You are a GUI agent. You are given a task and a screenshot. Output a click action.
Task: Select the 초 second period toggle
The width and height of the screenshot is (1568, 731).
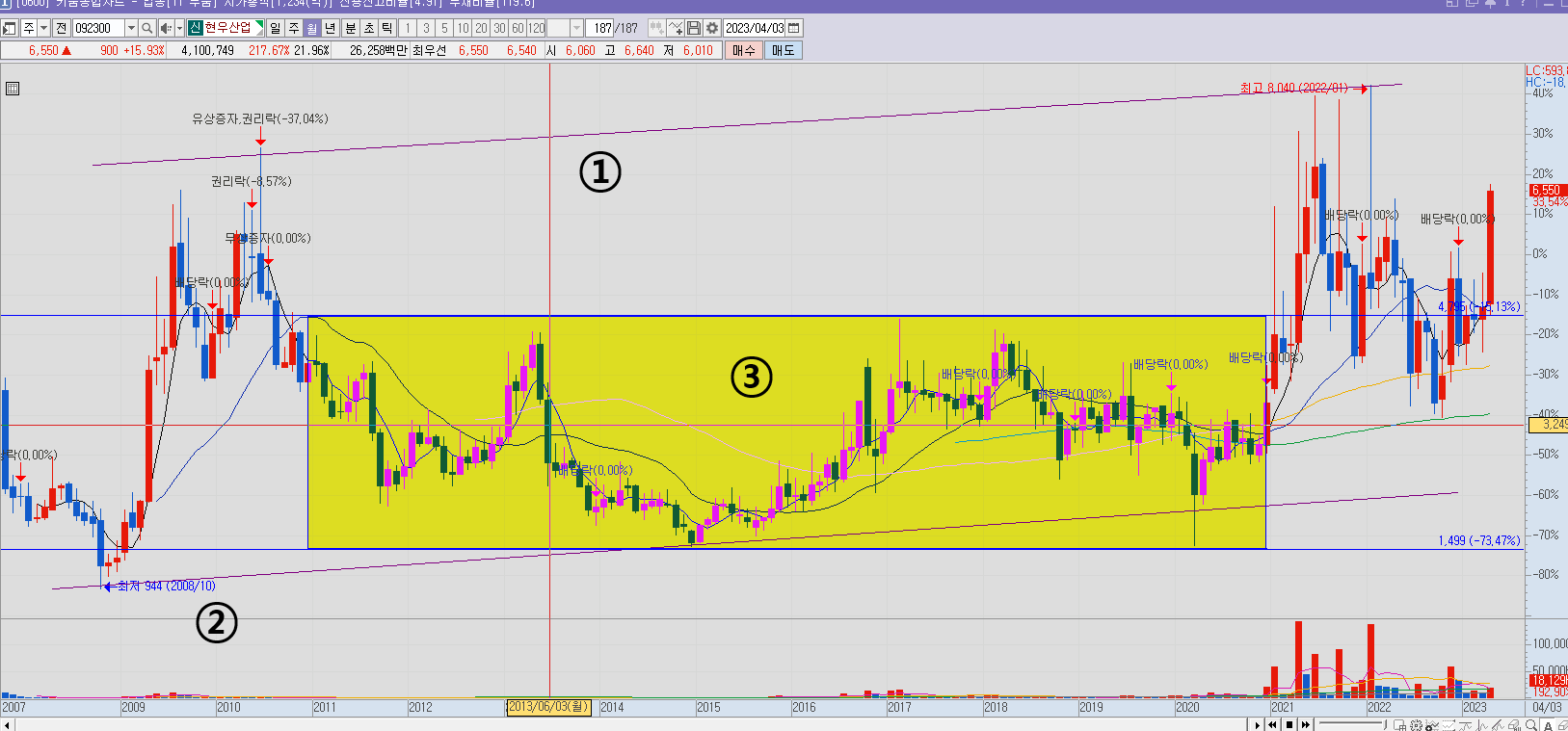(369, 28)
